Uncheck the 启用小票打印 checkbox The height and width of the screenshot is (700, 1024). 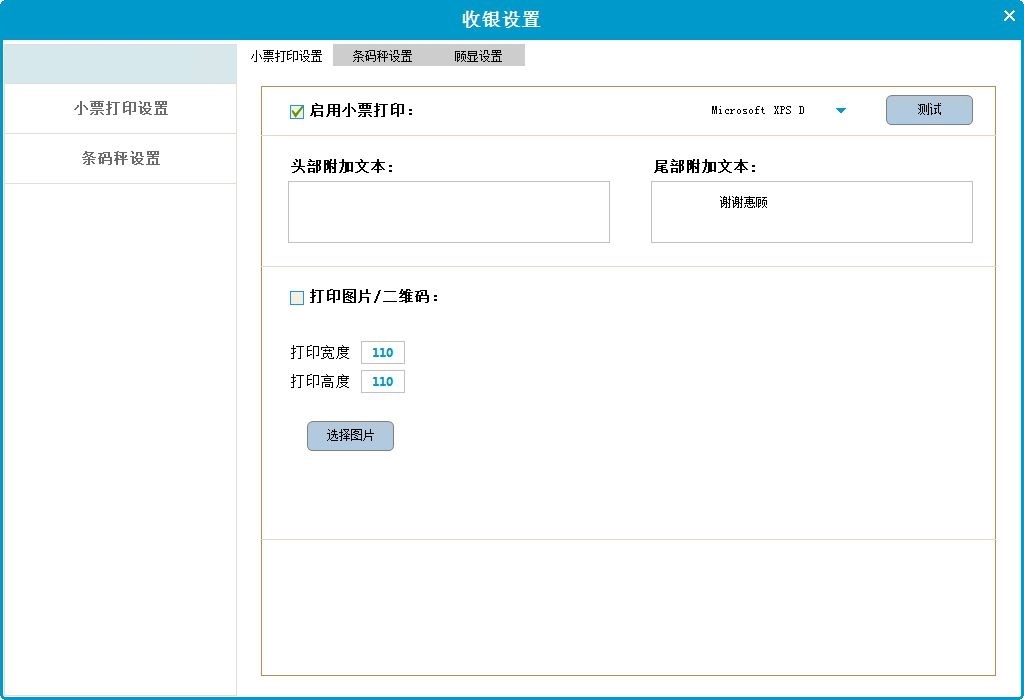297,112
